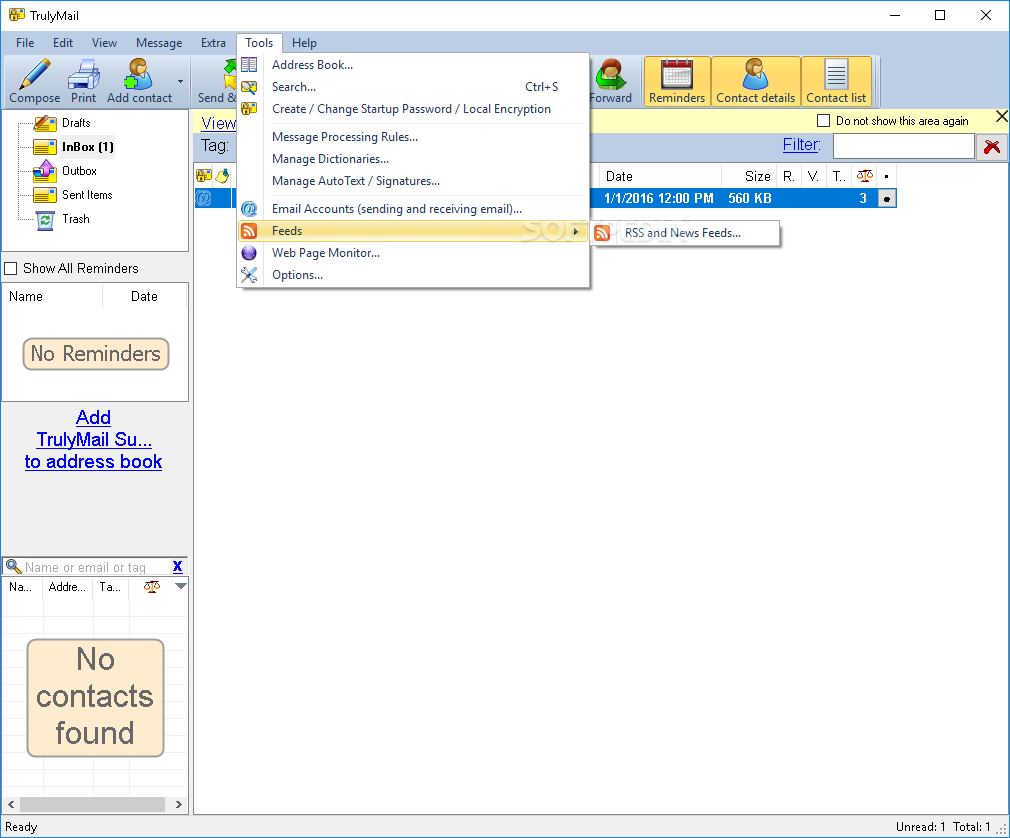Viewport: 1010px width, 838px height.
Task: Select the InBox (1) folder
Action: [x=88, y=147]
